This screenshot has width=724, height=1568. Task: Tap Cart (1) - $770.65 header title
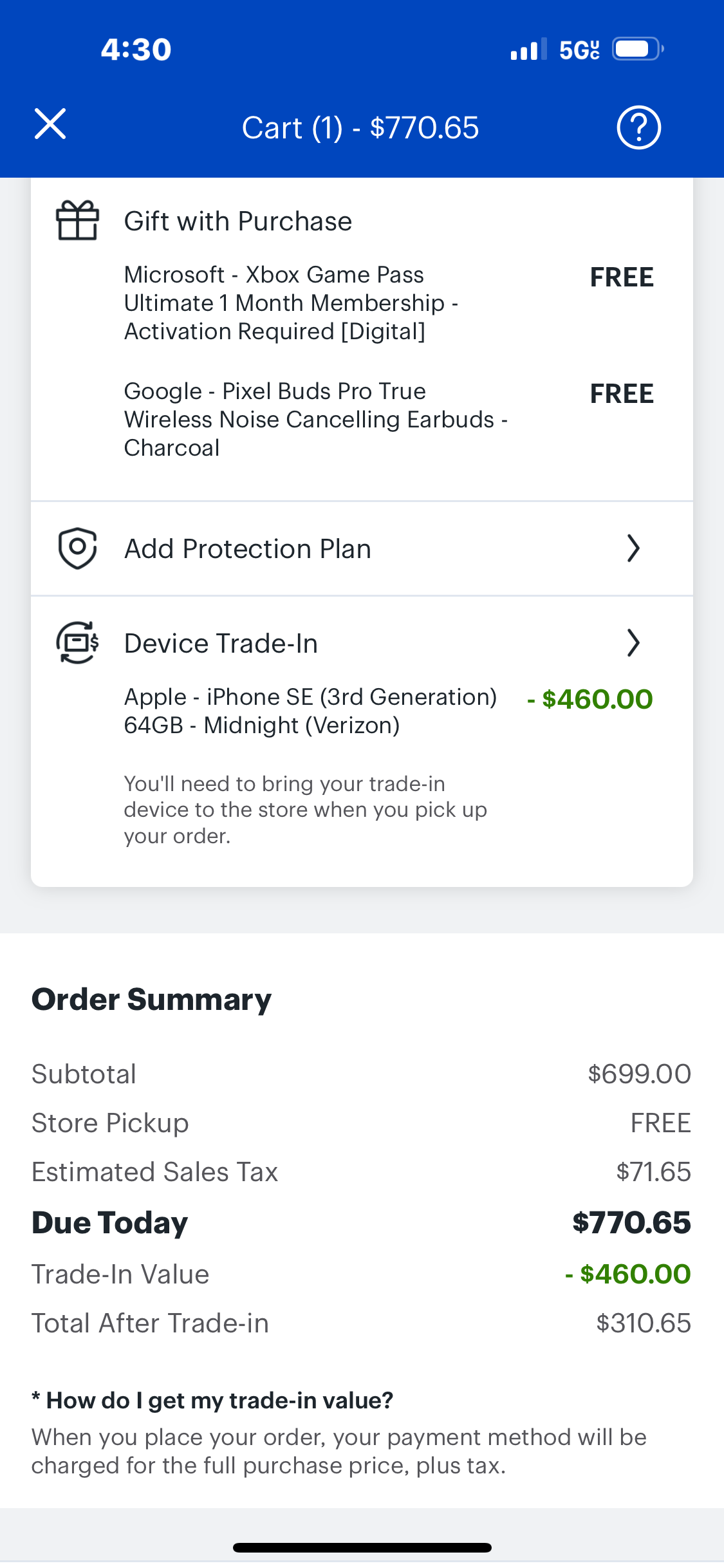point(360,127)
